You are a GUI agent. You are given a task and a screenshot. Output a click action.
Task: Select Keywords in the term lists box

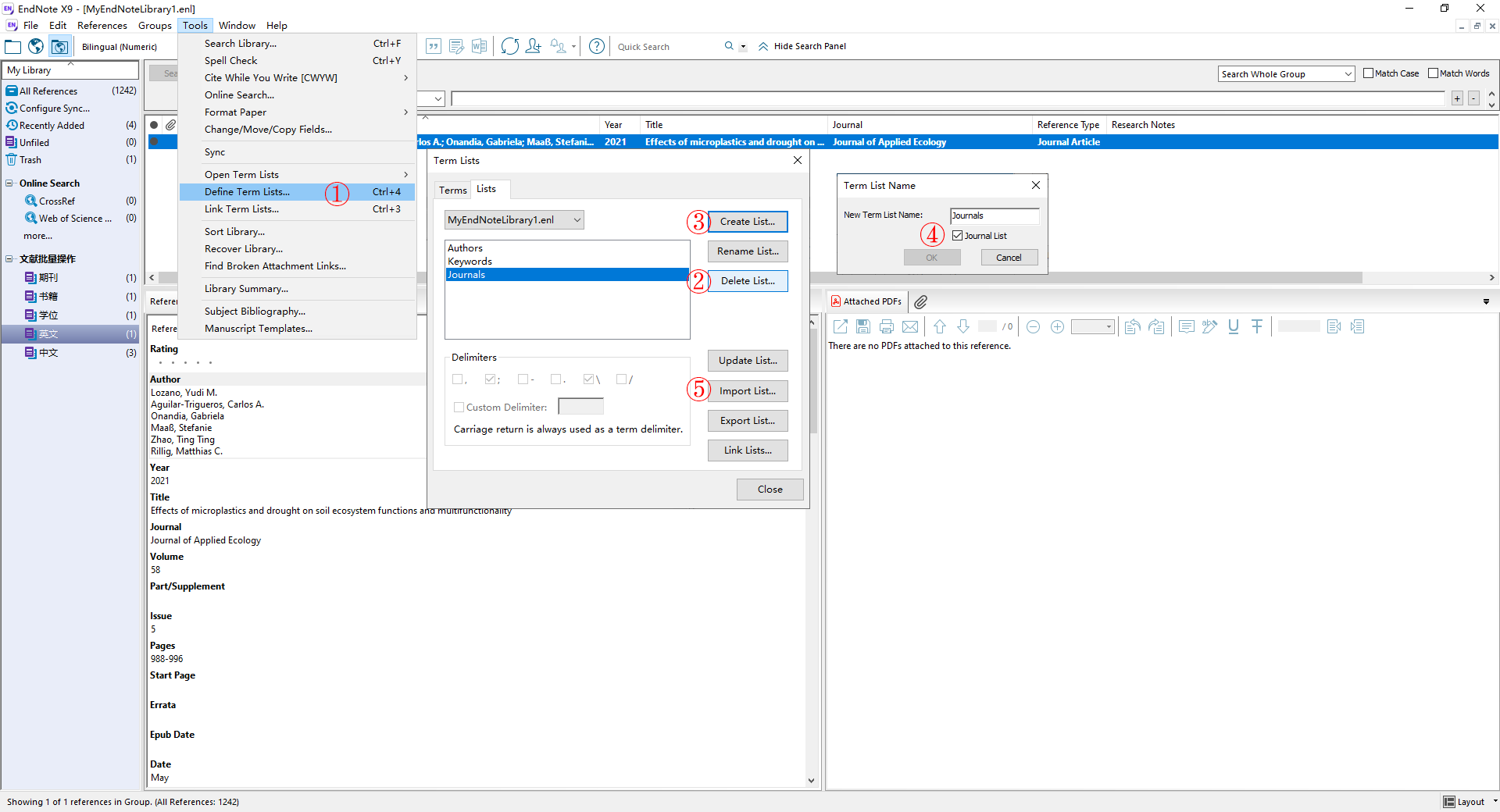[566, 262]
